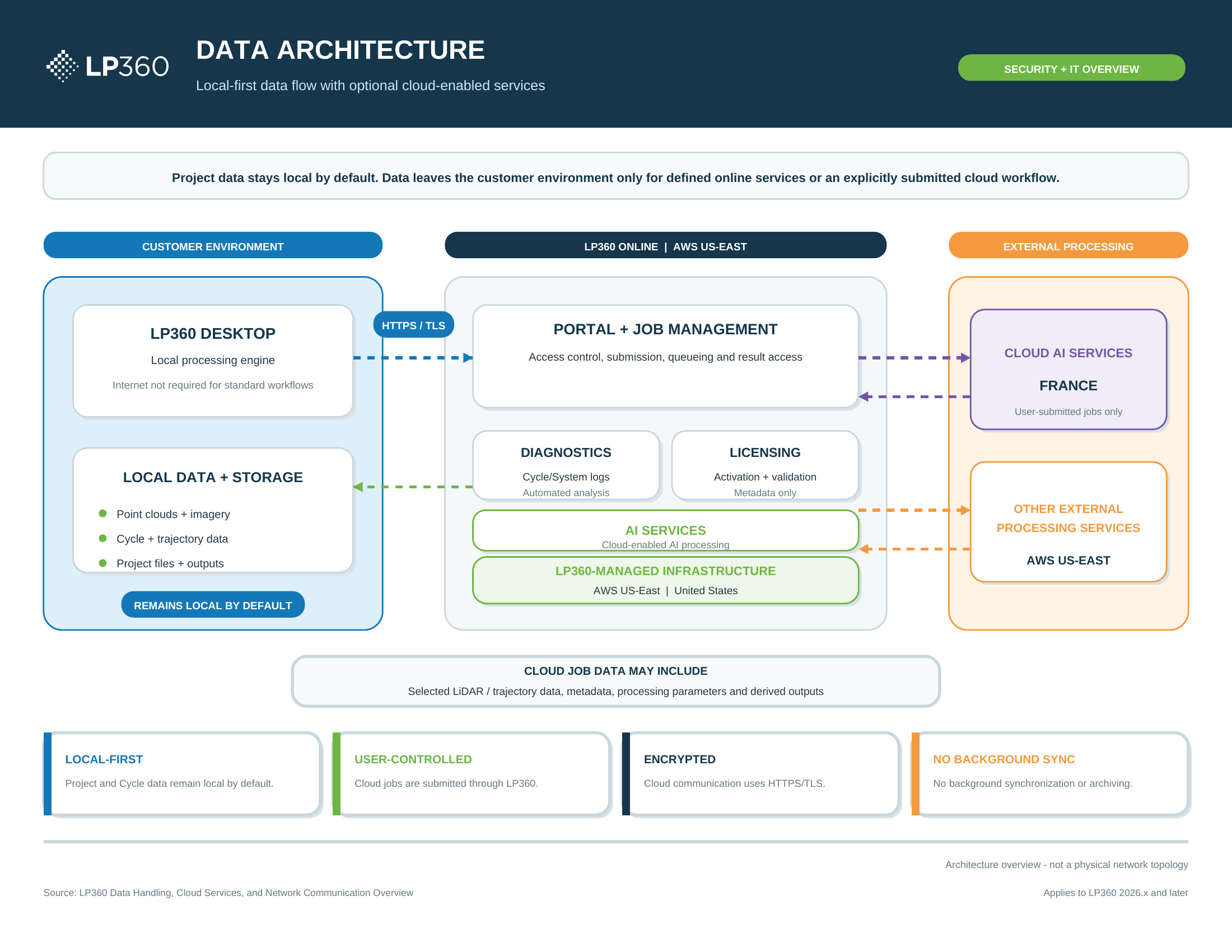Click the HTTPS / TLS badge
This screenshot has width=1232, height=952.
point(413,325)
